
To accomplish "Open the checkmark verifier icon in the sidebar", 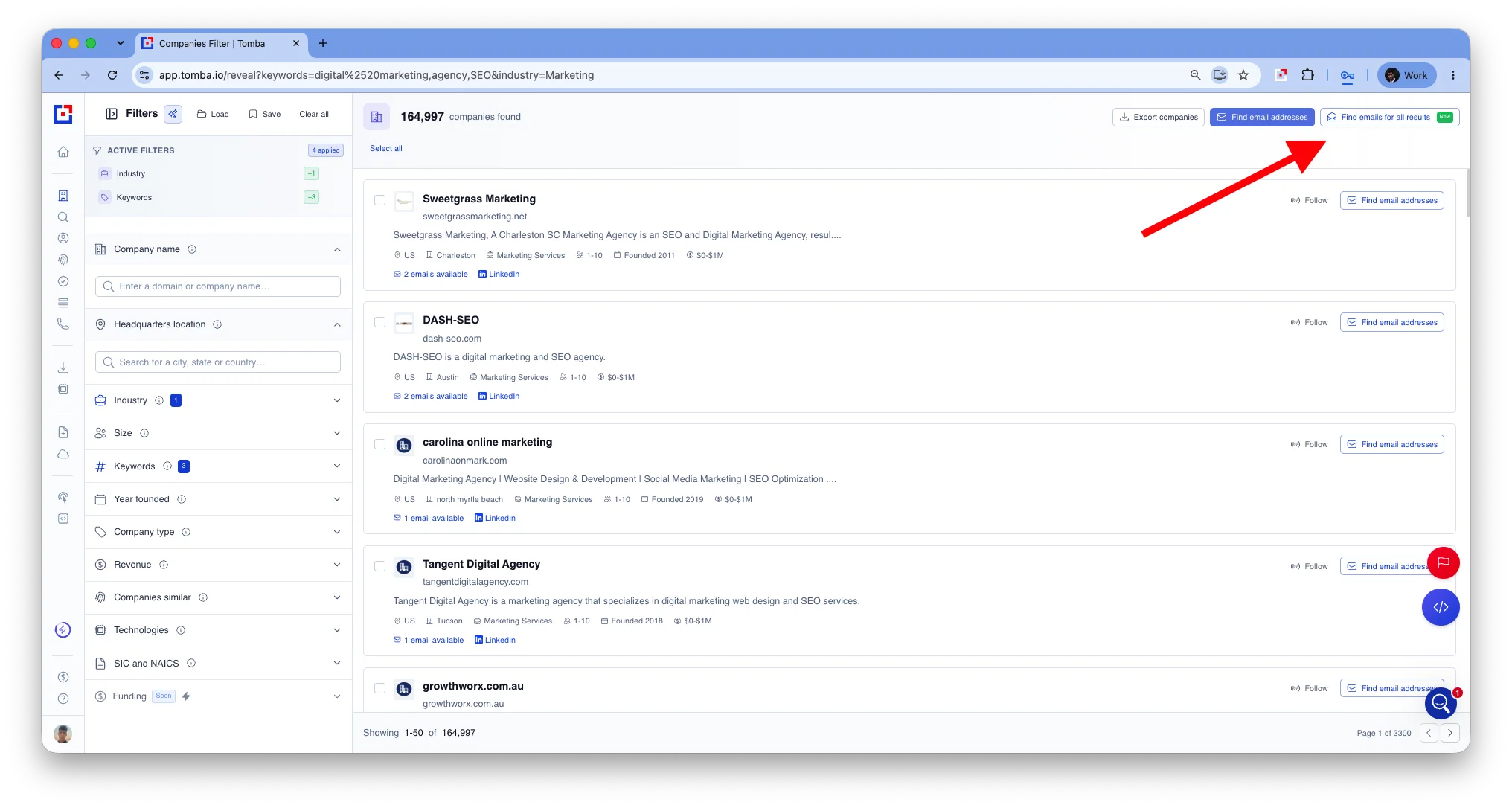I will 63,281.
